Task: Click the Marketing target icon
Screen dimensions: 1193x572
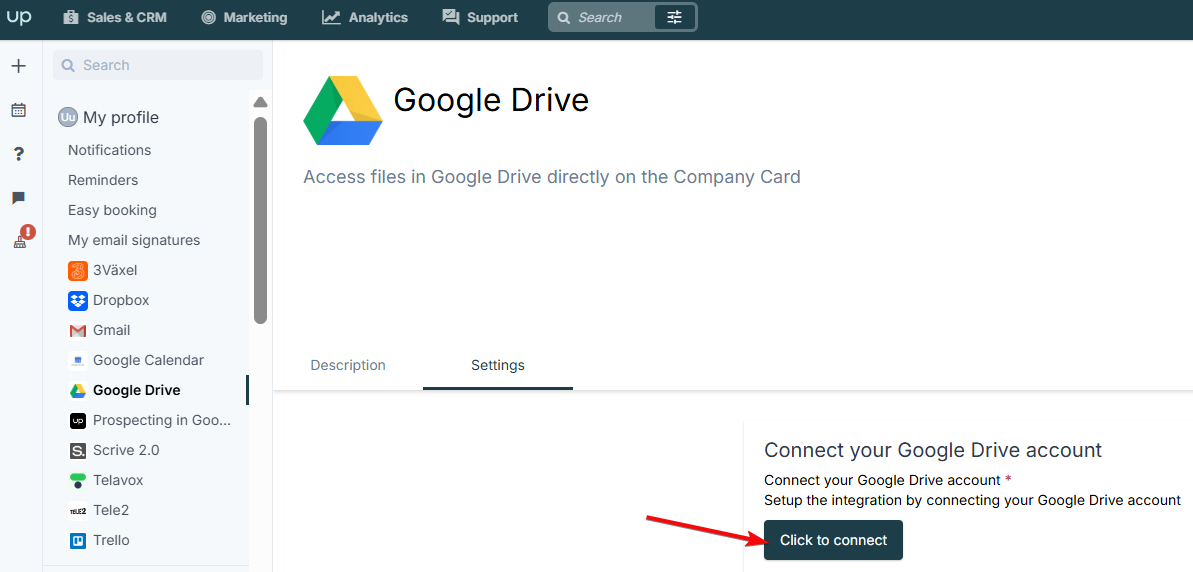Action: pos(208,17)
